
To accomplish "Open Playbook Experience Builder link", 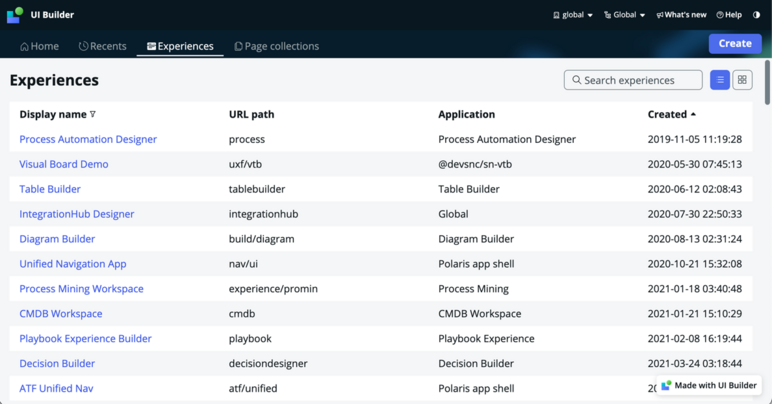I will point(86,339).
